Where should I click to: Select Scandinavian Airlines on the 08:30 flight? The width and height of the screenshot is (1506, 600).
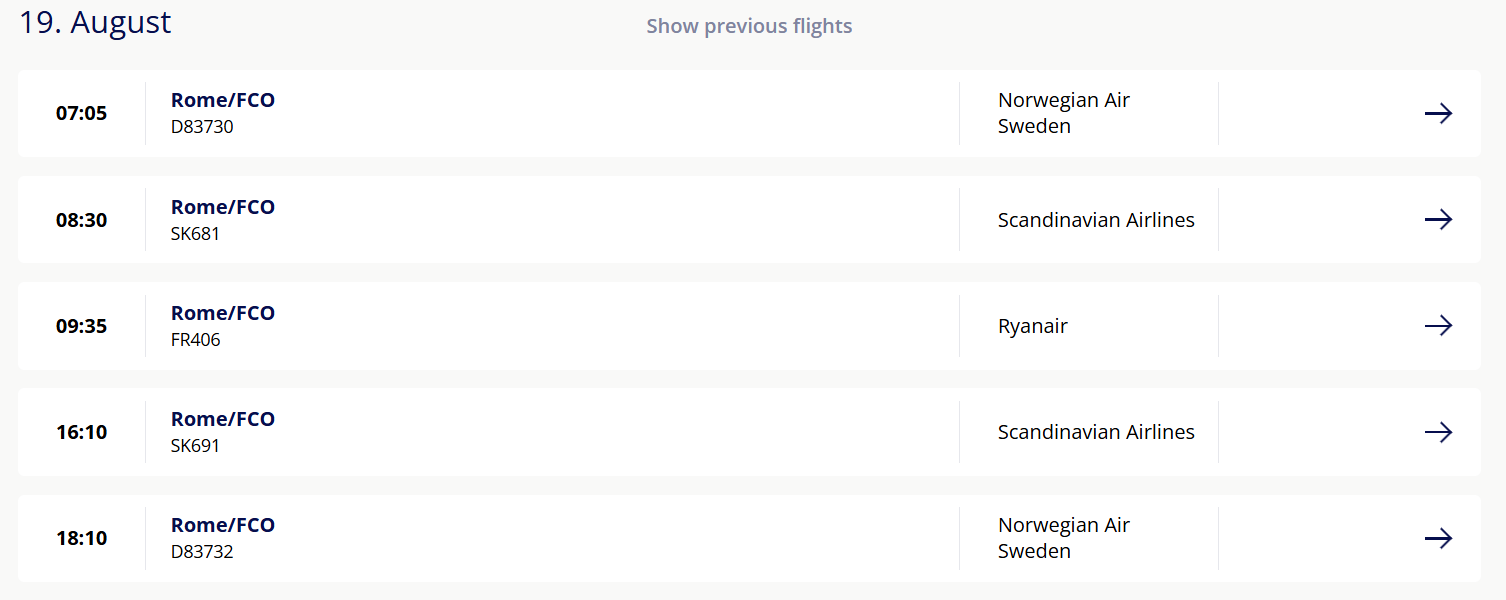(1096, 220)
